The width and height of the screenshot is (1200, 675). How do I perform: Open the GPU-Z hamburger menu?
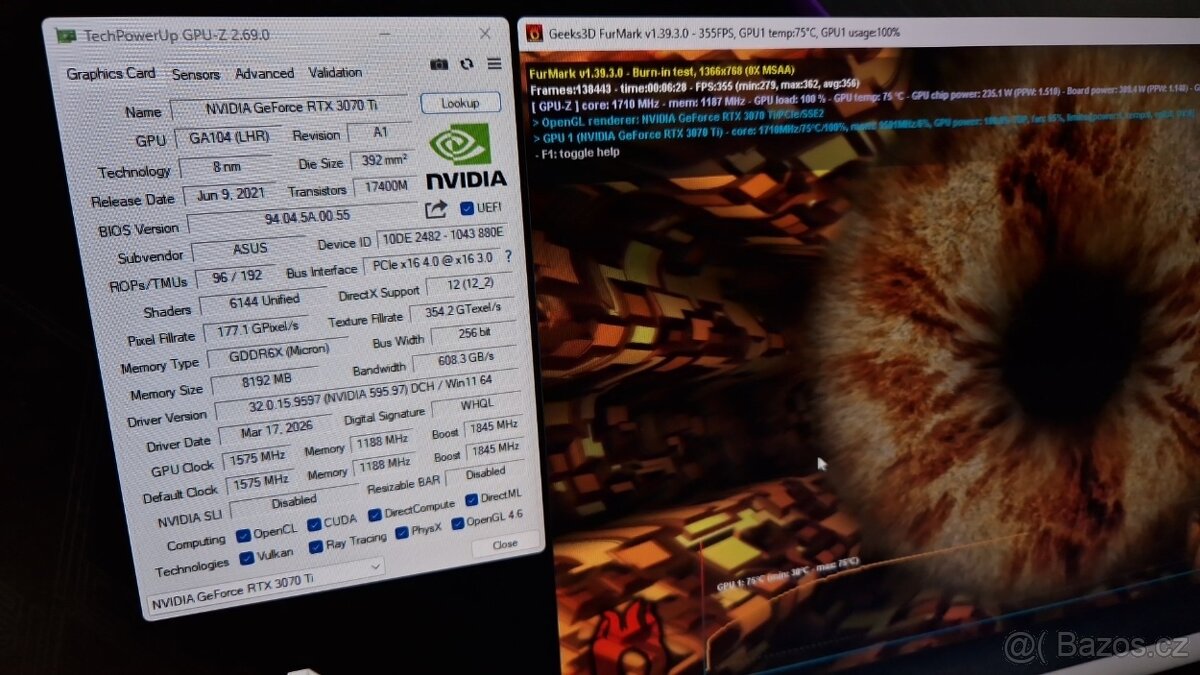coord(494,63)
